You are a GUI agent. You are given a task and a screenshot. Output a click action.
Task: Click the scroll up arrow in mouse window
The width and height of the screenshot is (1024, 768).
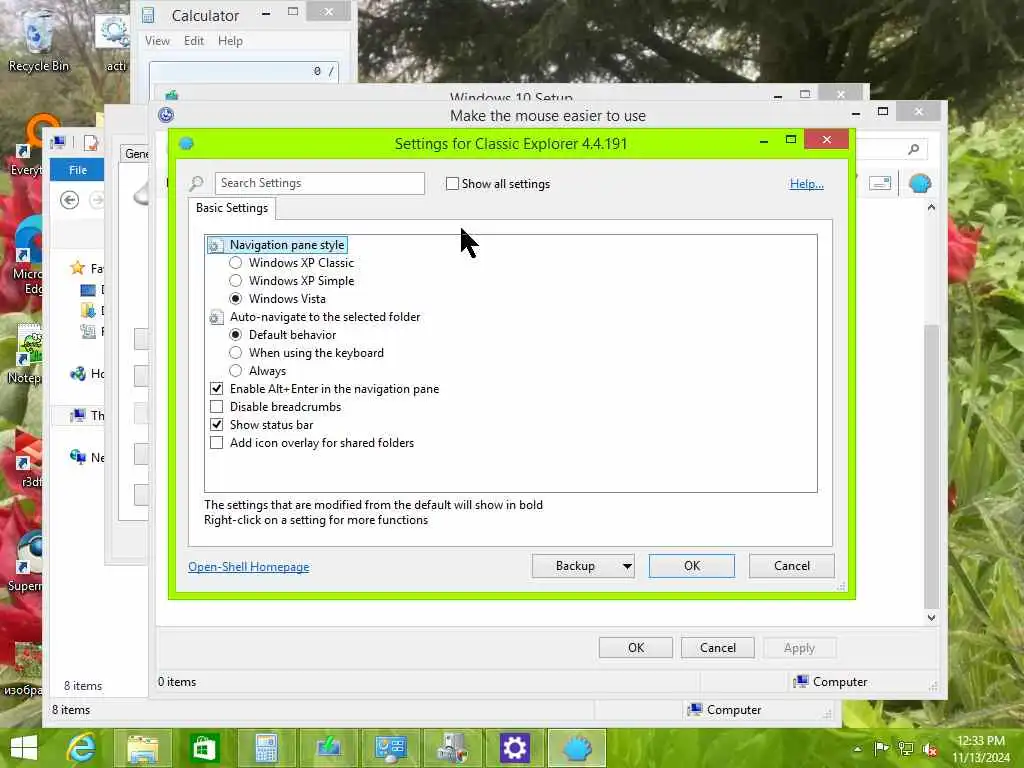click(931, 207)
